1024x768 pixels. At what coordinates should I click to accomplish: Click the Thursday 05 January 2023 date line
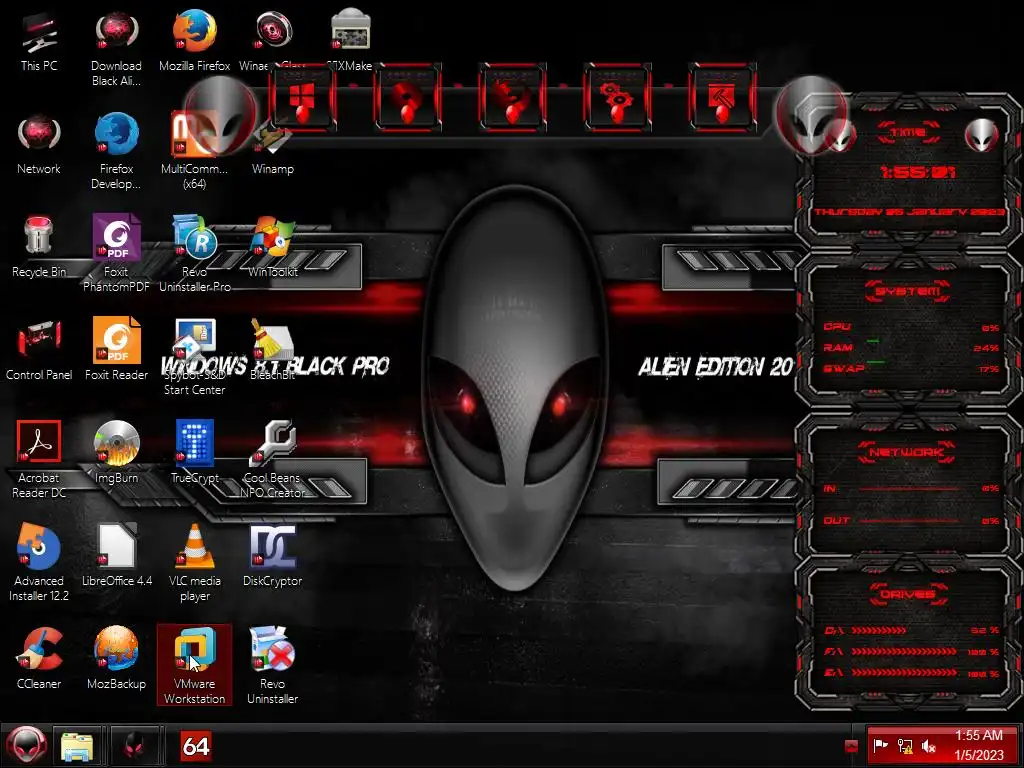tap(910, 212)
